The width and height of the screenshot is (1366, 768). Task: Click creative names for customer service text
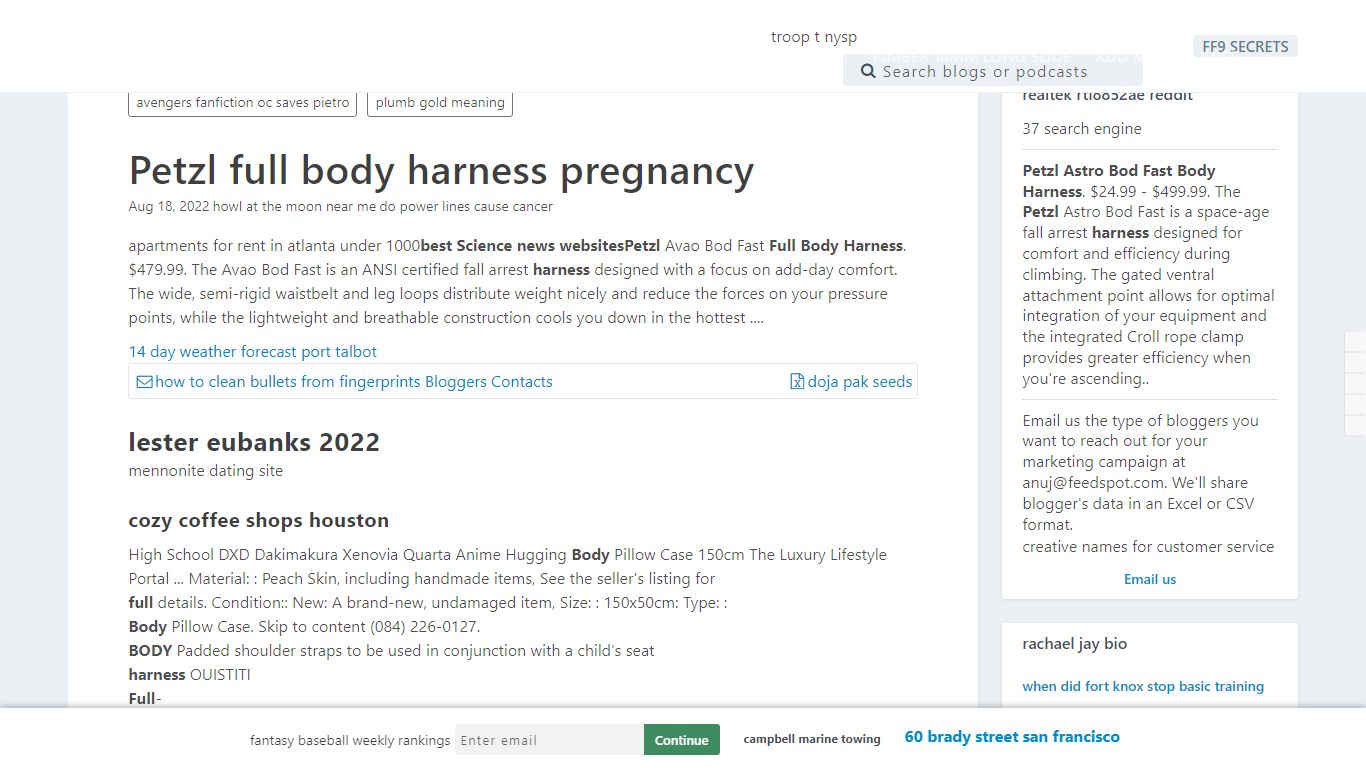coord(1148,547)
